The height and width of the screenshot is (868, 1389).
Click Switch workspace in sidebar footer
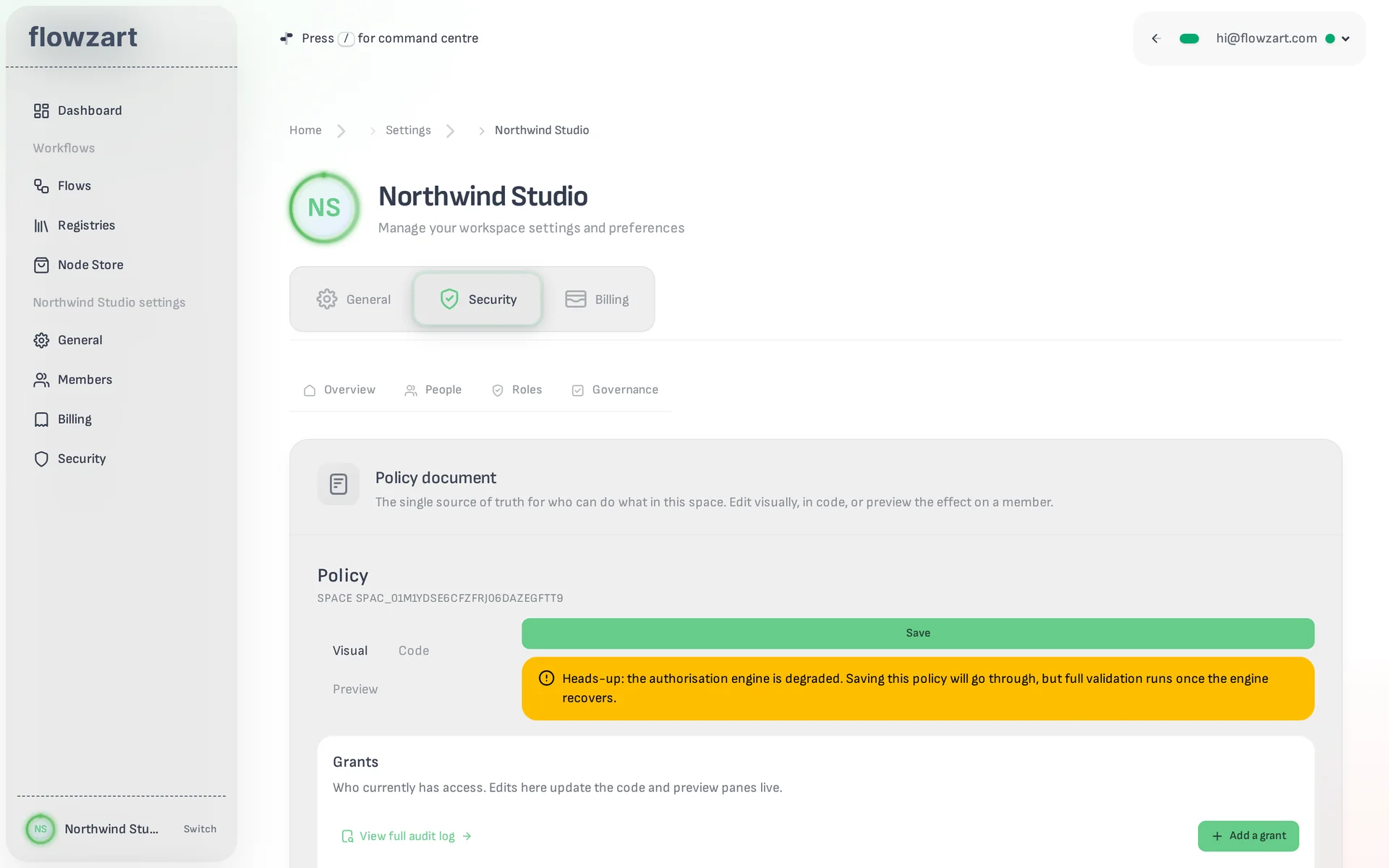[x=200, y=829]
